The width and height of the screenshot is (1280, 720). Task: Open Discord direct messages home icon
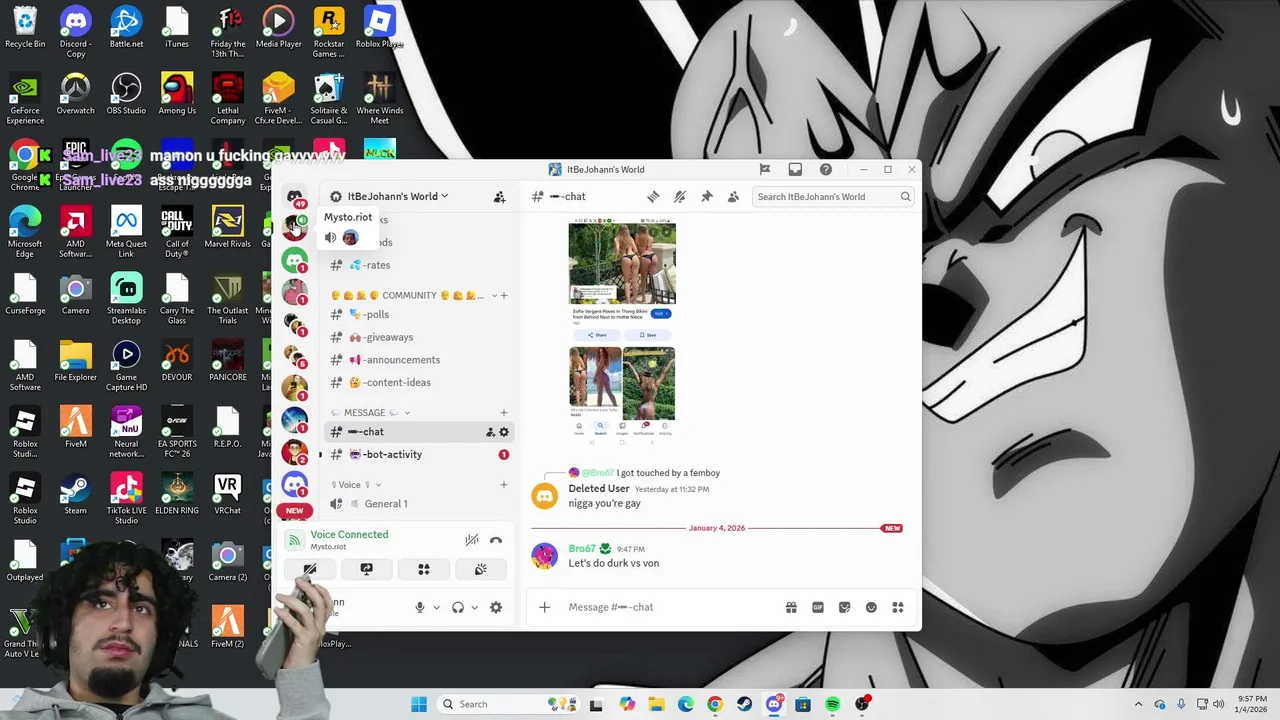pyautogui.click(x=294, y=196)
